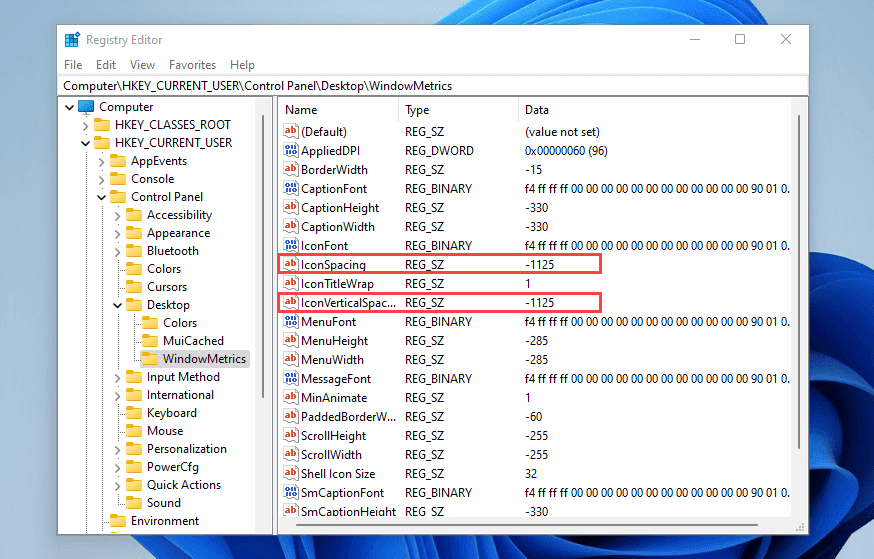The height and width of the screenshot is (559, 874).
Task: Click the Registry Editor app icon in title bar
Action: point(72,40)
